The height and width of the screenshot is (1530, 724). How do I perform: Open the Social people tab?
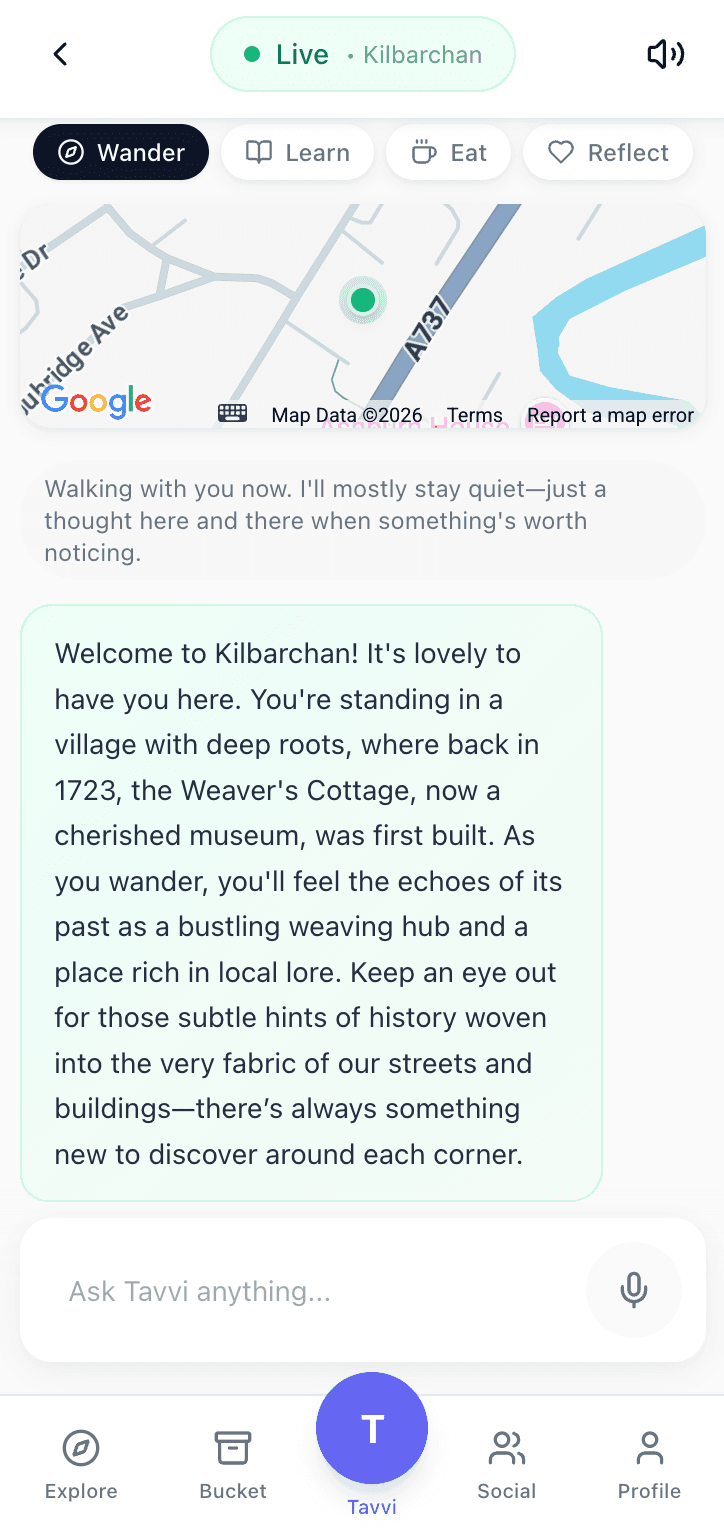507,1464
